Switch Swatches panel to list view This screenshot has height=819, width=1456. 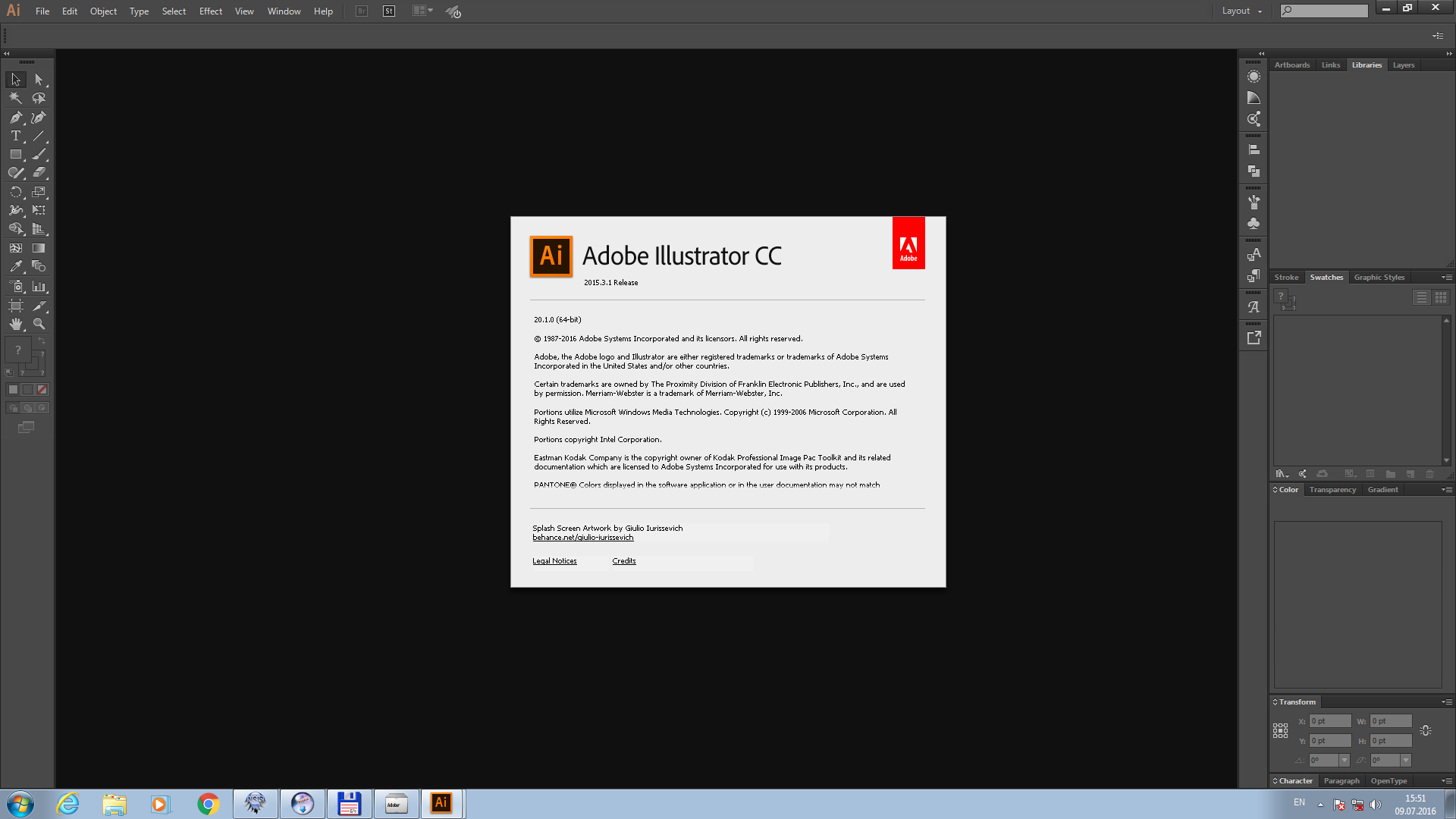pyautogui.click(x=1422, y=298)
